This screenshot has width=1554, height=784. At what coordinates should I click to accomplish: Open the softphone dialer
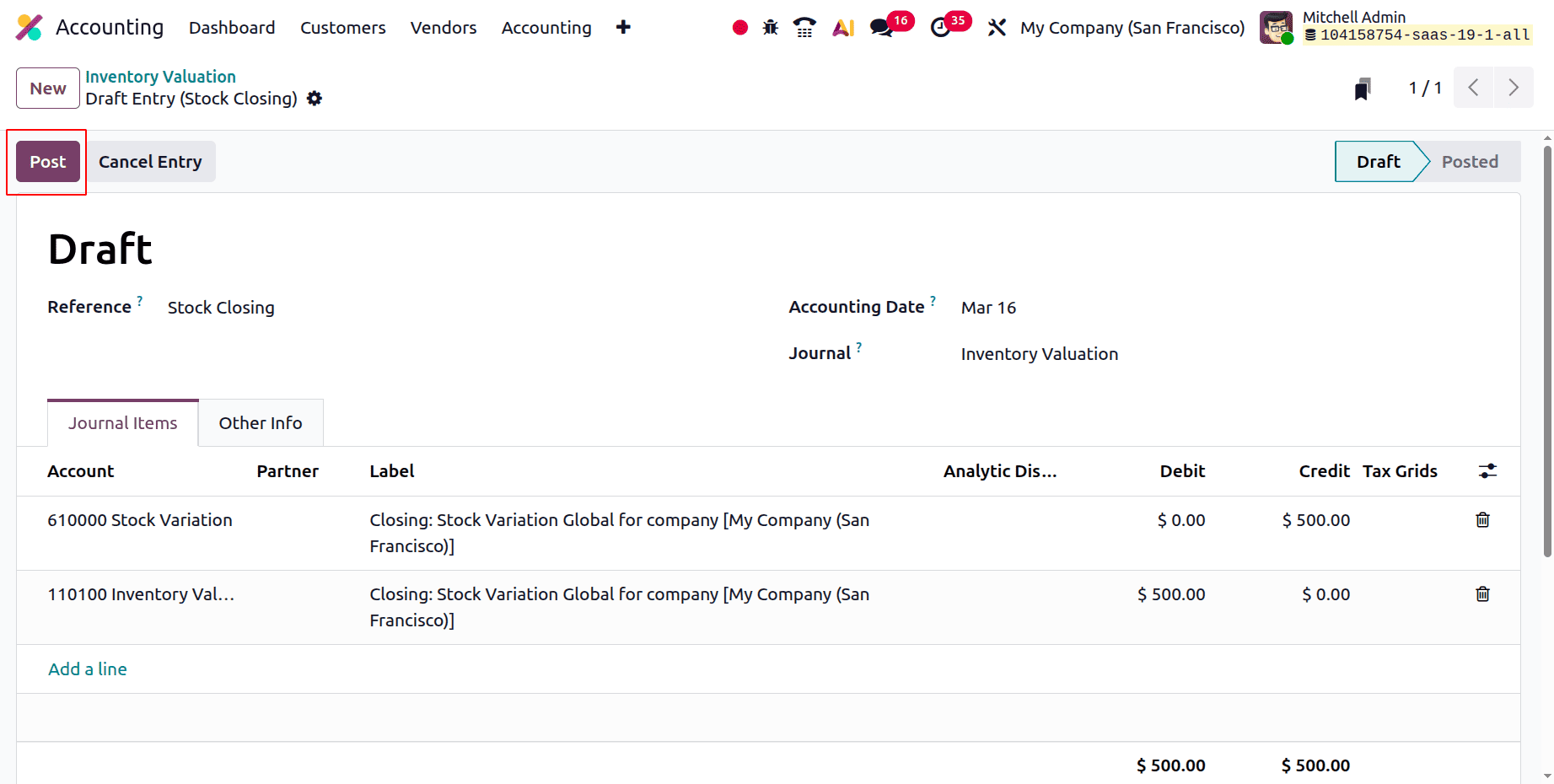click(804, 27)
